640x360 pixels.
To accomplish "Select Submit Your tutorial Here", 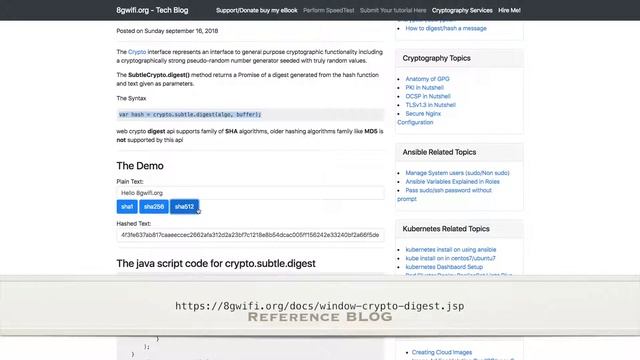I will coord(393,11).
